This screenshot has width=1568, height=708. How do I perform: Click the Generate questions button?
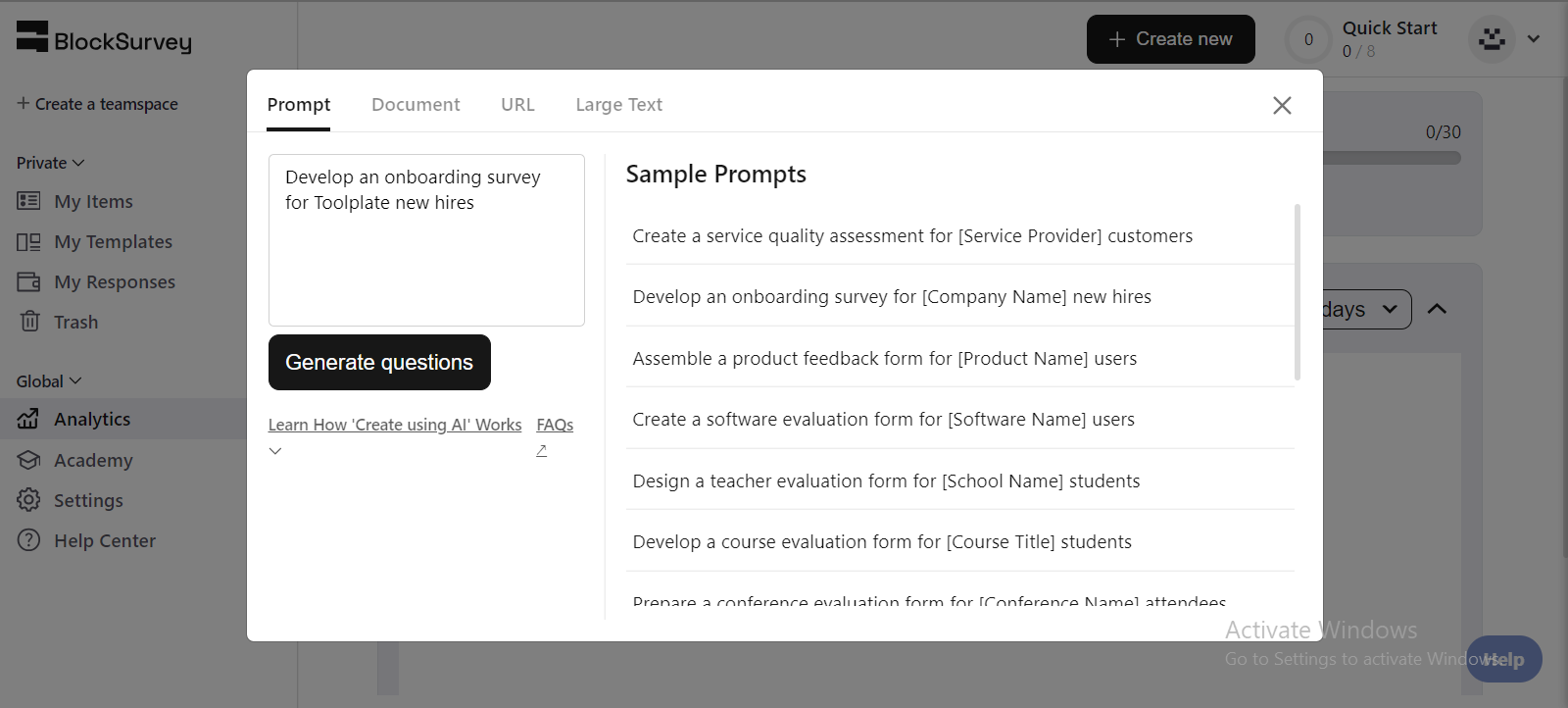379,362
